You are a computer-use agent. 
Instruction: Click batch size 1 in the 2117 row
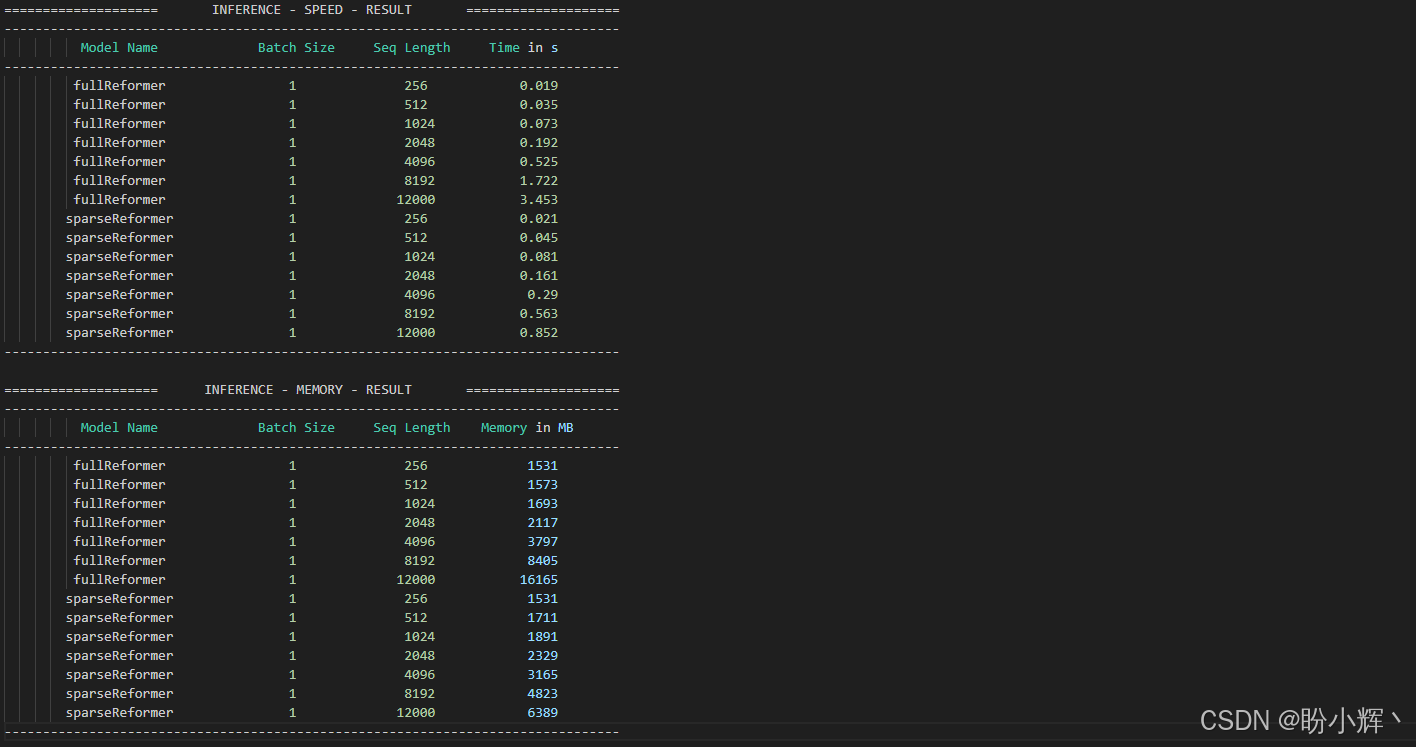(293, 523)
